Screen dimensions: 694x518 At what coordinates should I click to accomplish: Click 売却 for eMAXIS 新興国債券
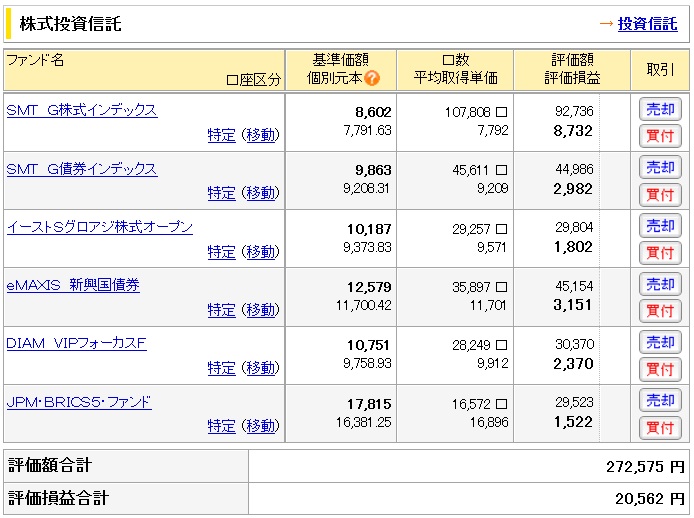coord(660,284)
